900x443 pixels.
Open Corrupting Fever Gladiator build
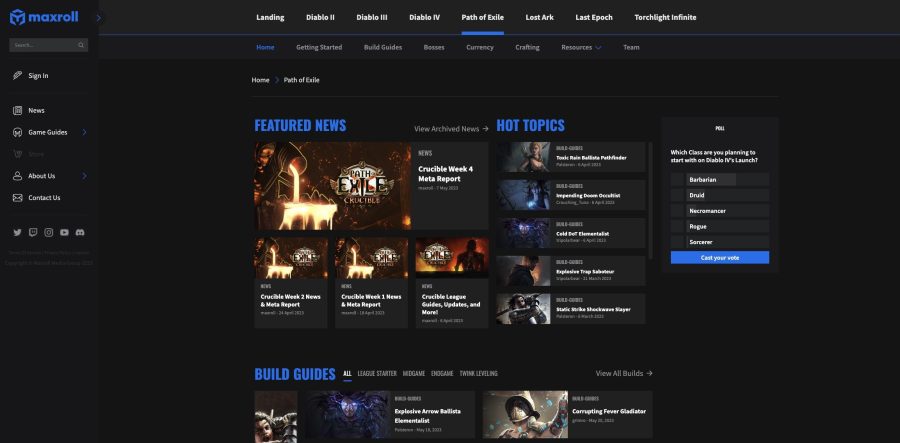coord(568,415)
